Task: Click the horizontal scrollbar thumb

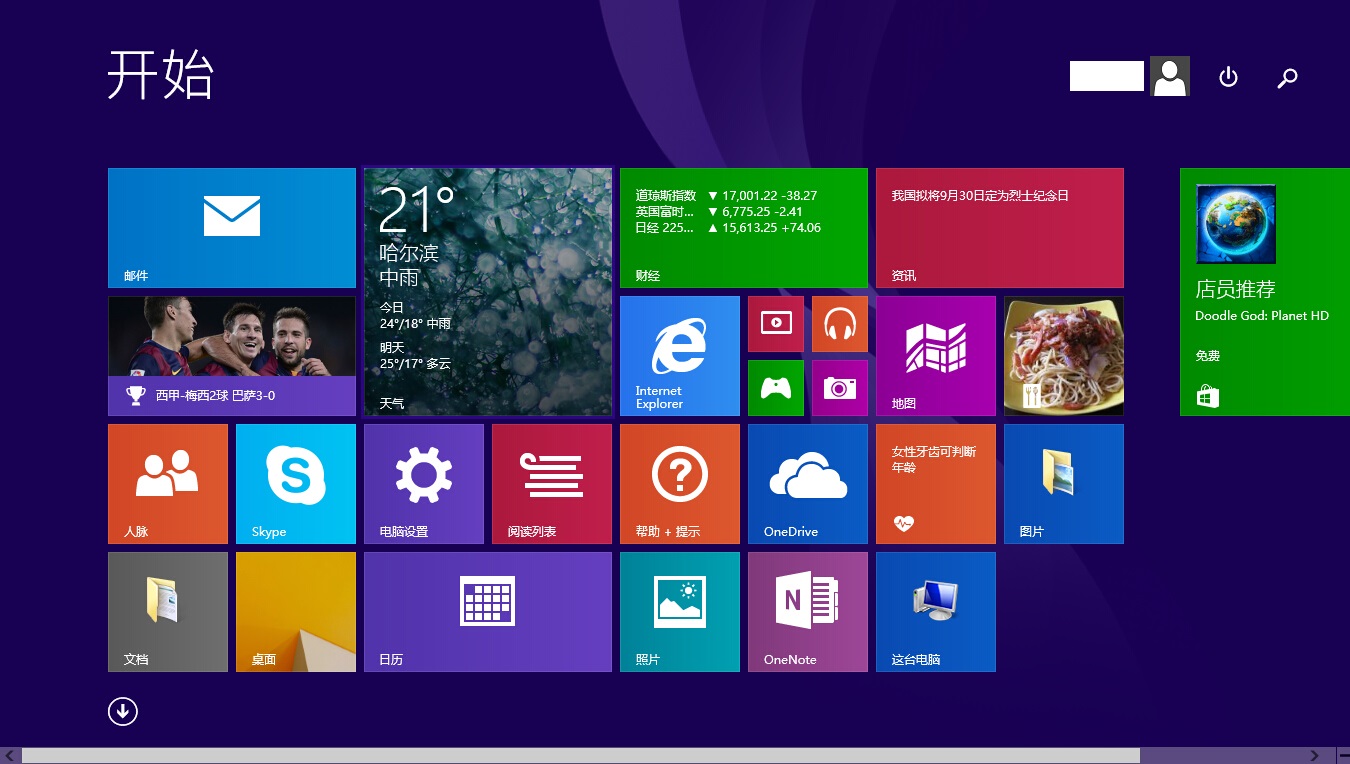Action: [580, 755]
